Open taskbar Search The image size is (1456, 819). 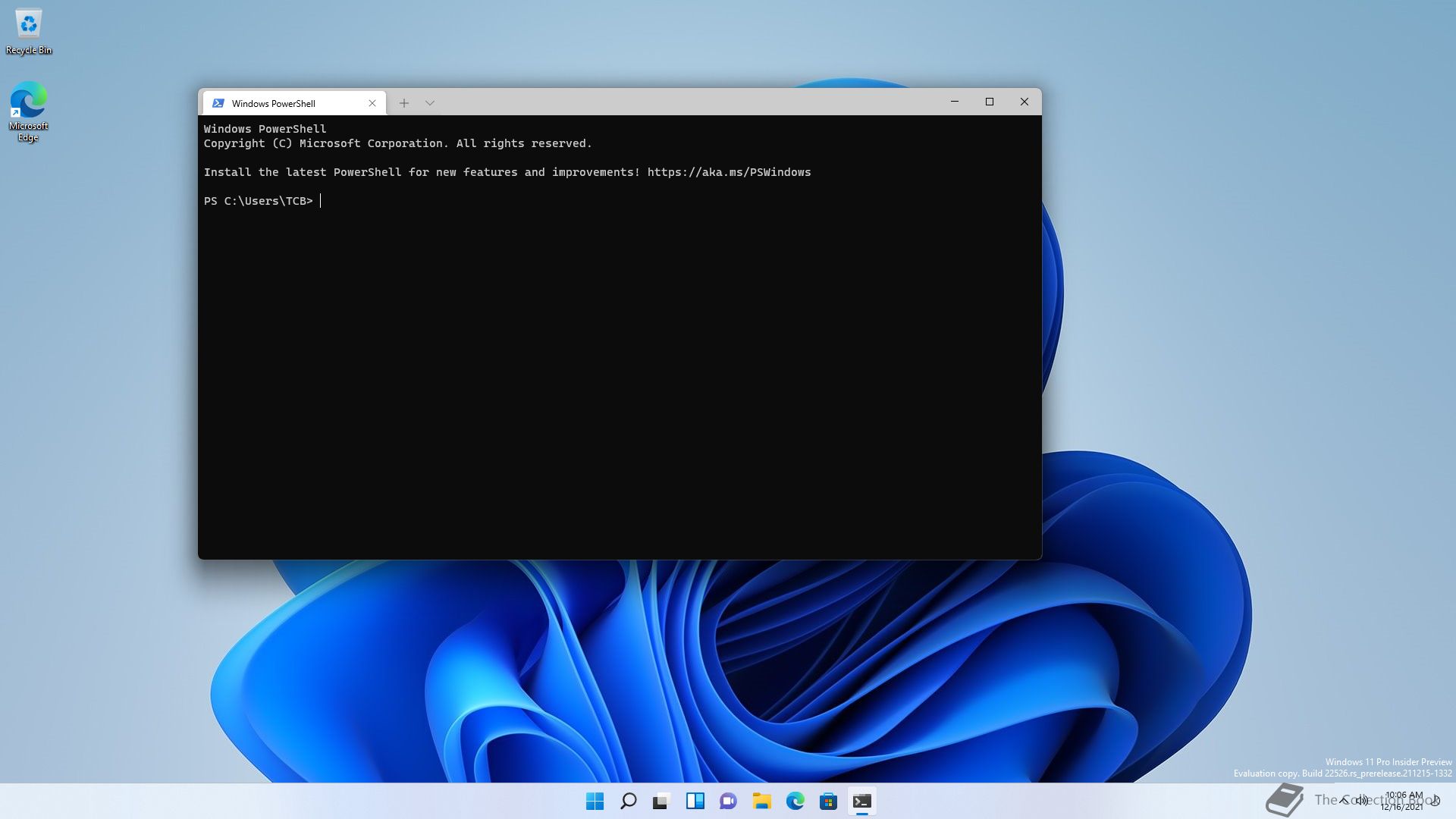click(629, 801)
